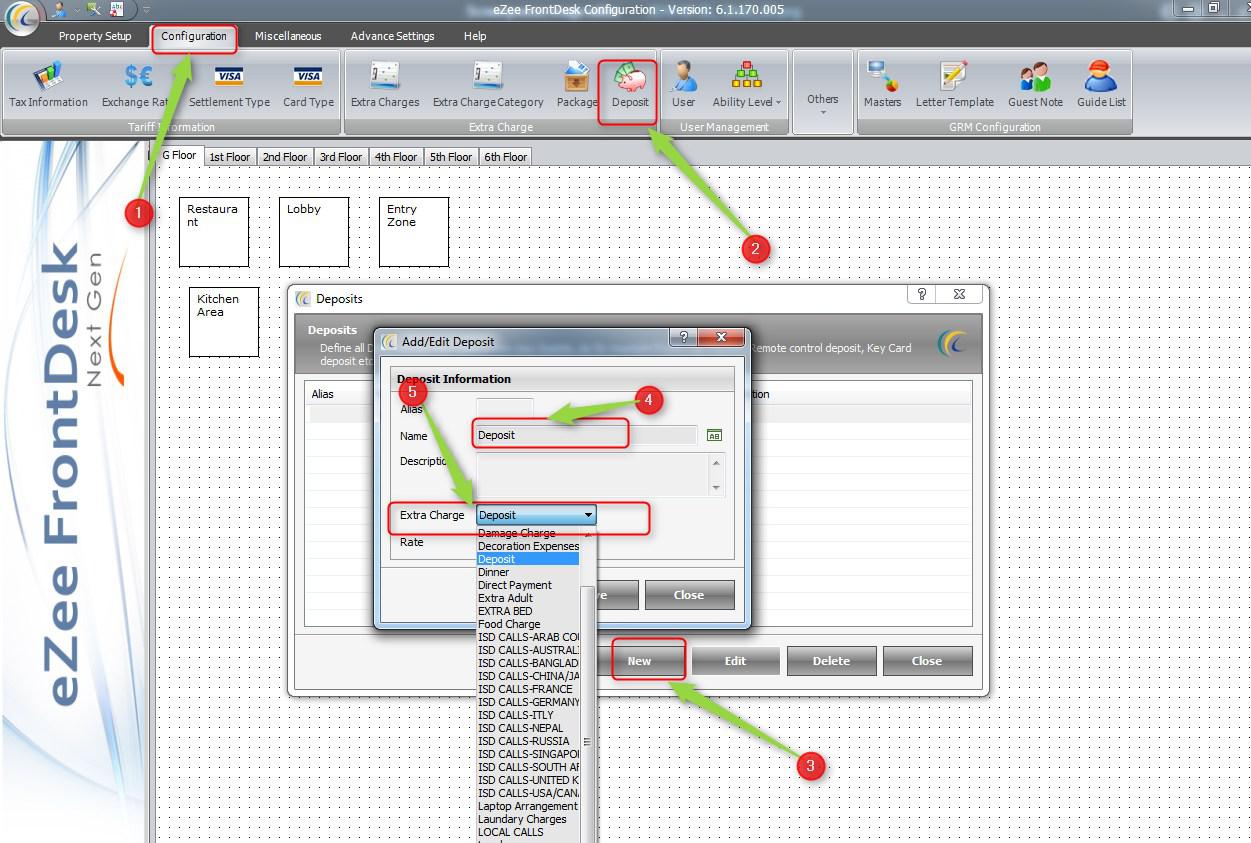
Task: Expand Ability Level dropdown
Action: tap(747, 85)
